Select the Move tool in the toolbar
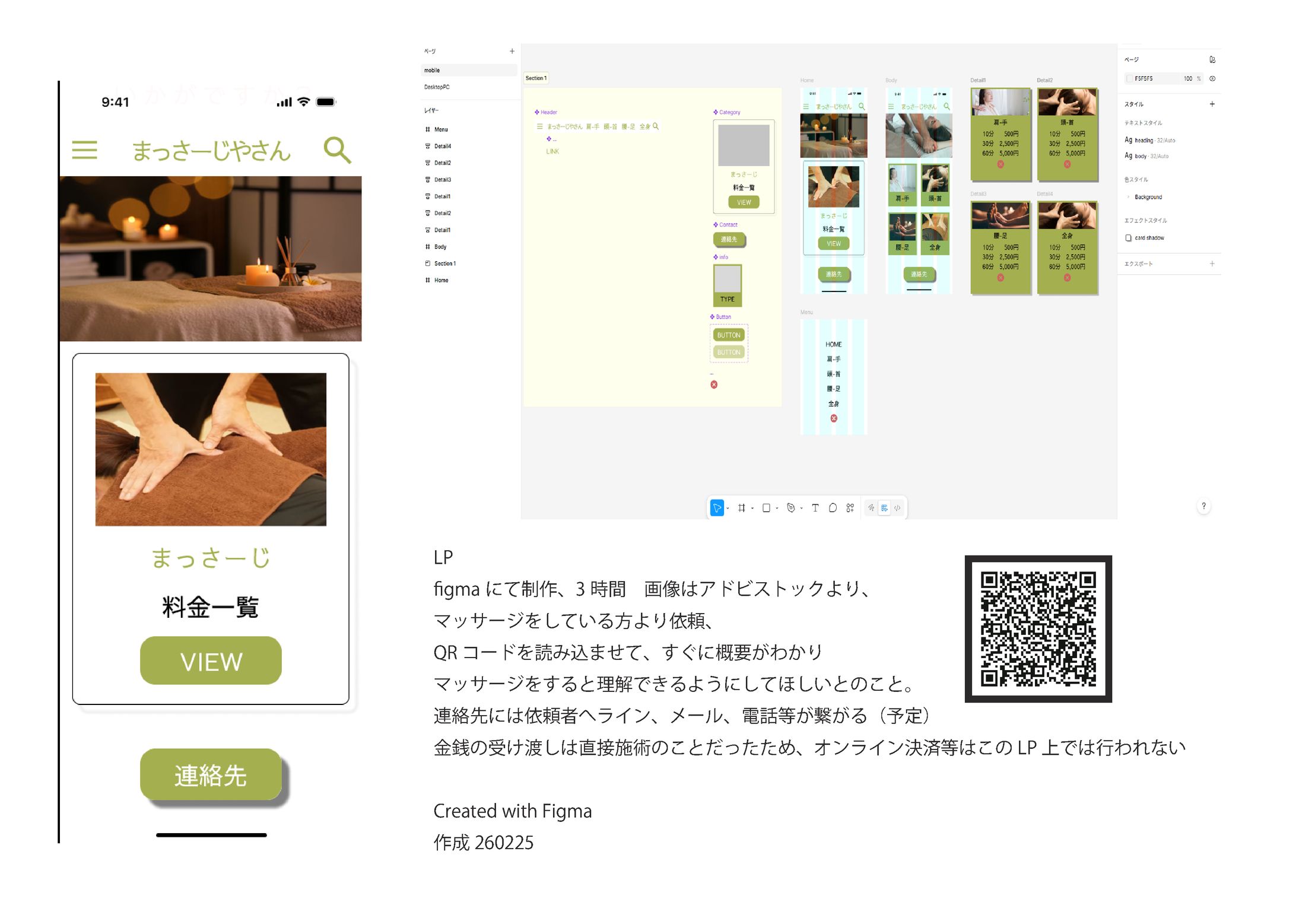 (717, 508)
